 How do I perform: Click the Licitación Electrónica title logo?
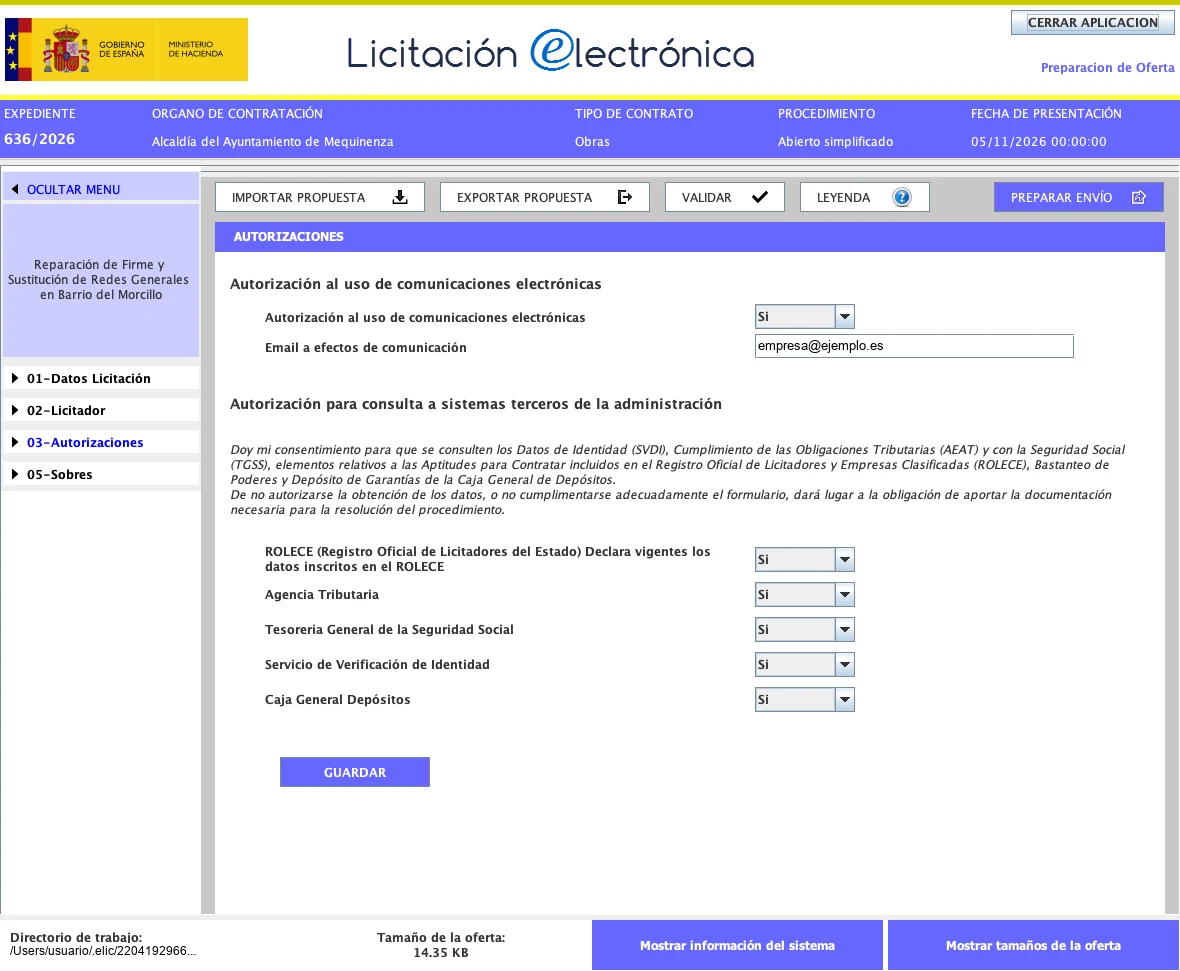550,51
